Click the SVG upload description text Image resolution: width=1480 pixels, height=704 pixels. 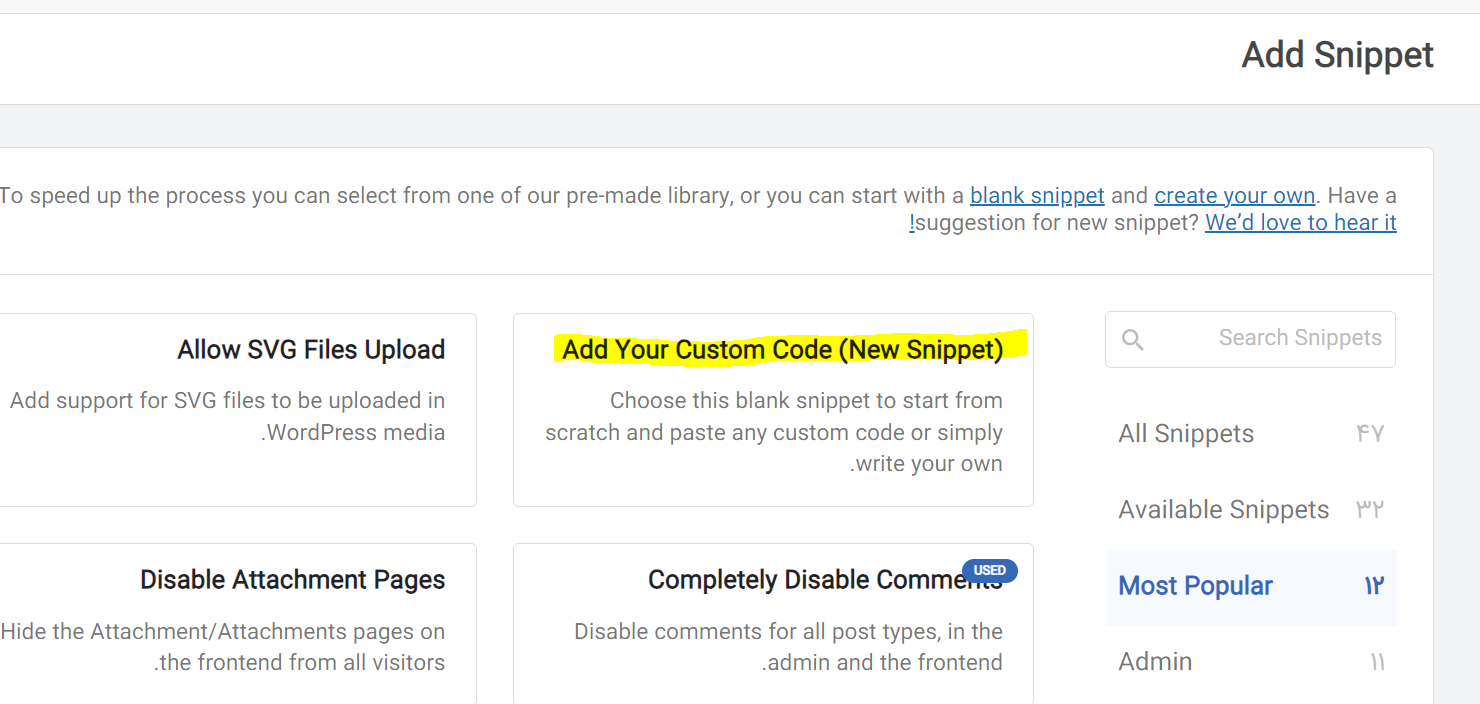pos(228,416)
